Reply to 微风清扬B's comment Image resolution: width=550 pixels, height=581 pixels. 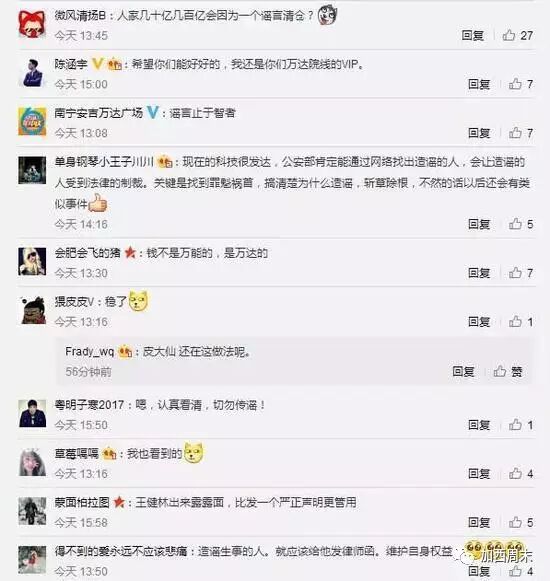[x=473, y=36]
